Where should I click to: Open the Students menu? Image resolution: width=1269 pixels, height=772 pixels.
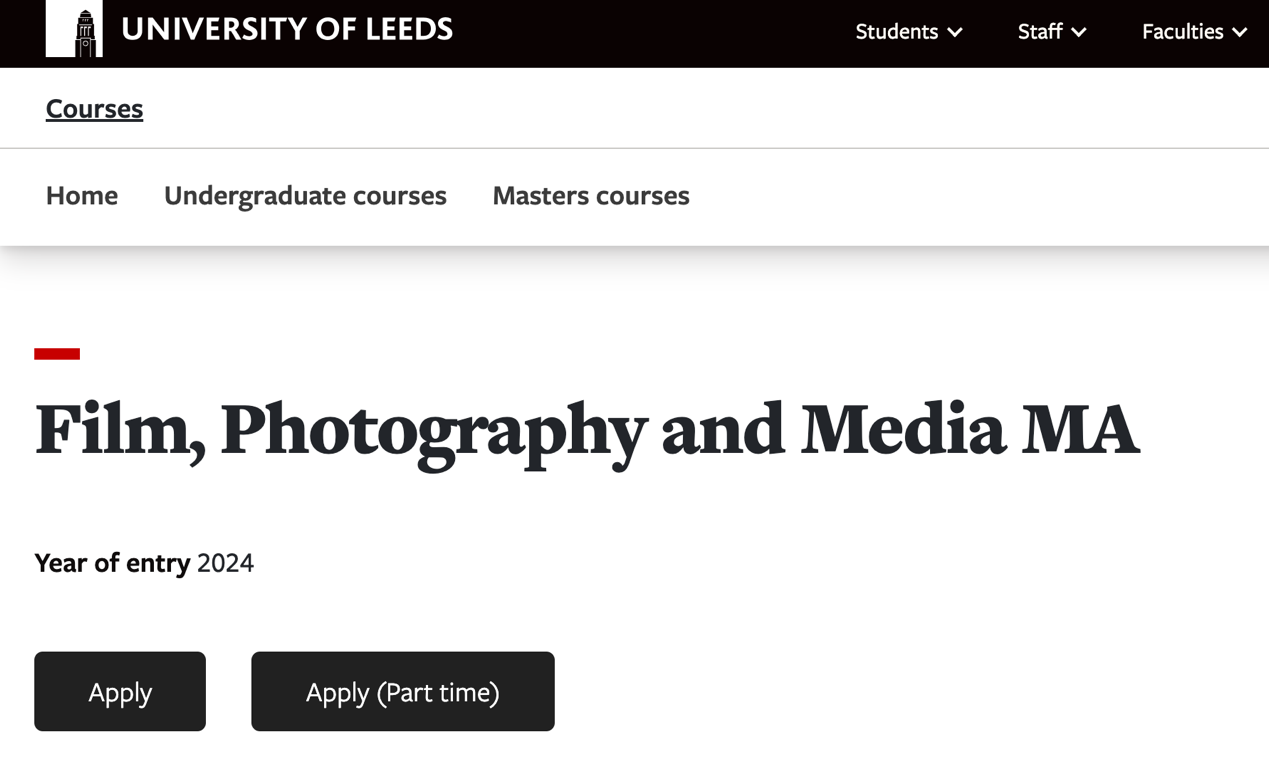pos(909,32)
